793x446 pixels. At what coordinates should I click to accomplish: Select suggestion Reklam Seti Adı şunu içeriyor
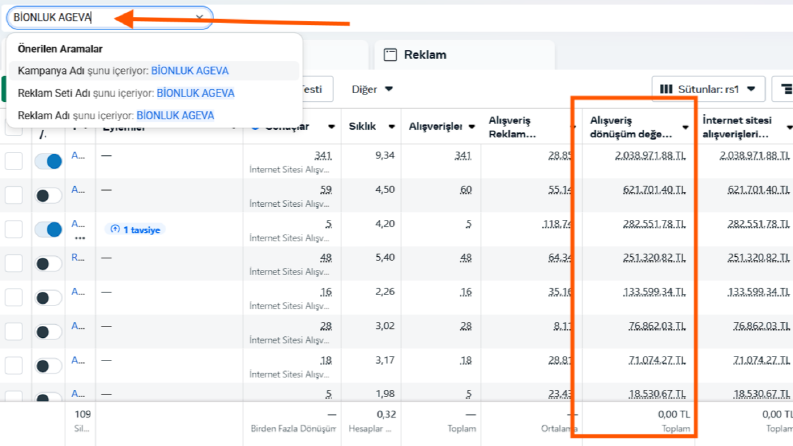click(154, 93)
